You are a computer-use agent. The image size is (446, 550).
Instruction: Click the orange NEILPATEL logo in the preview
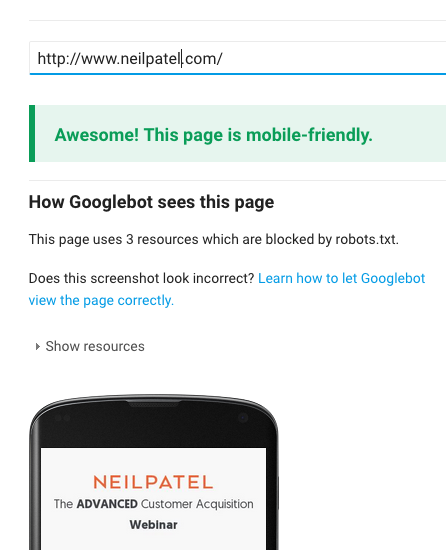point(153,482)
